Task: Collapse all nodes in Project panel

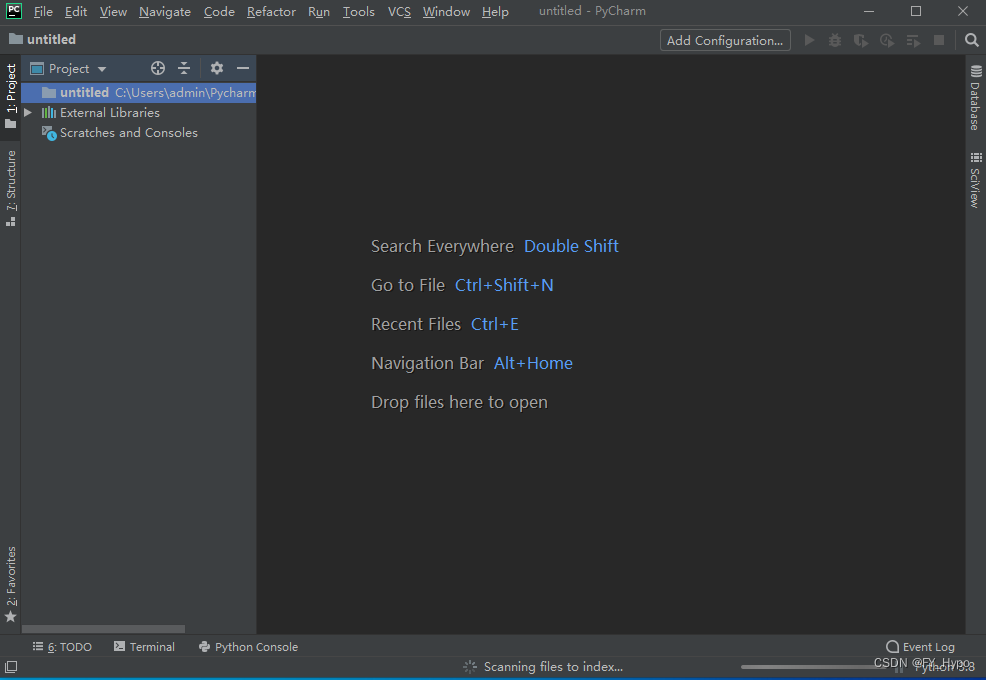Action: click(x=184, y=68)
